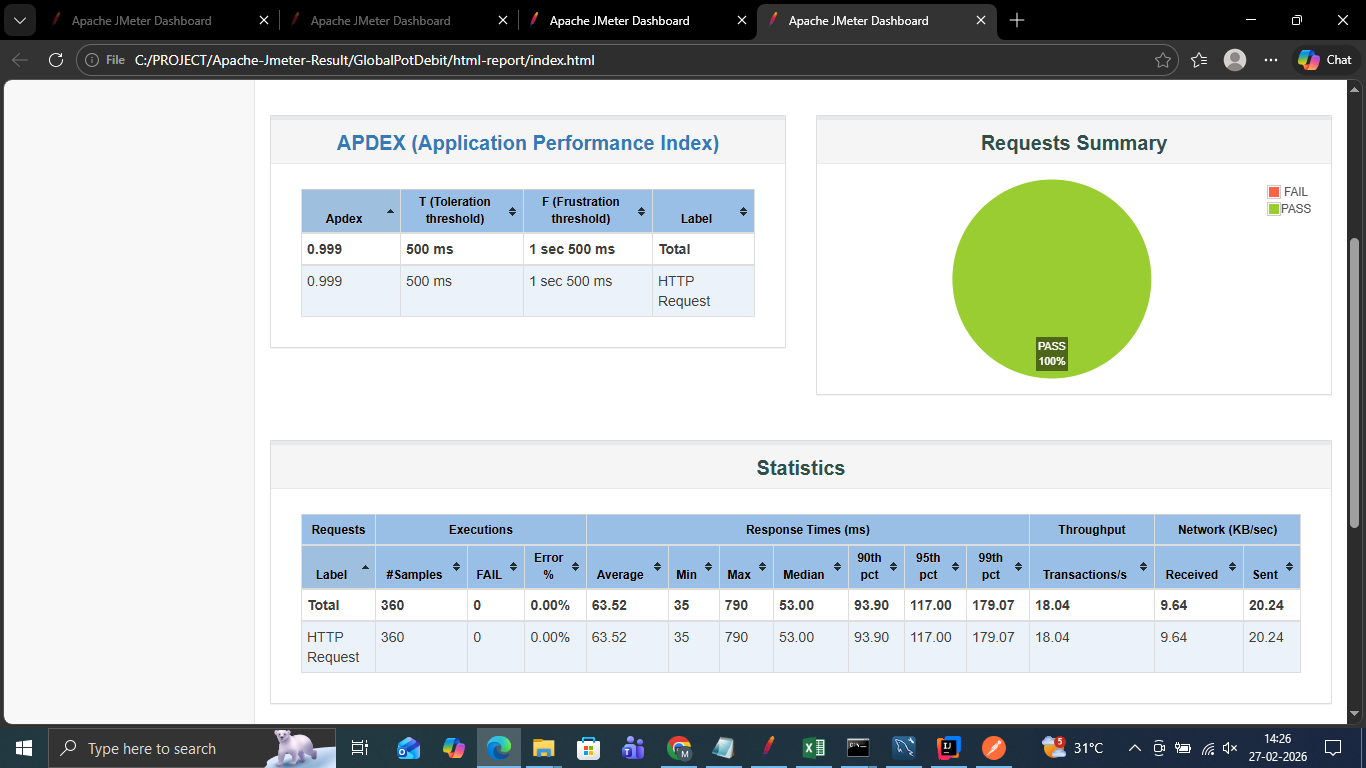
Task: Refresh the JMeter report page
Action: point(56,60)
